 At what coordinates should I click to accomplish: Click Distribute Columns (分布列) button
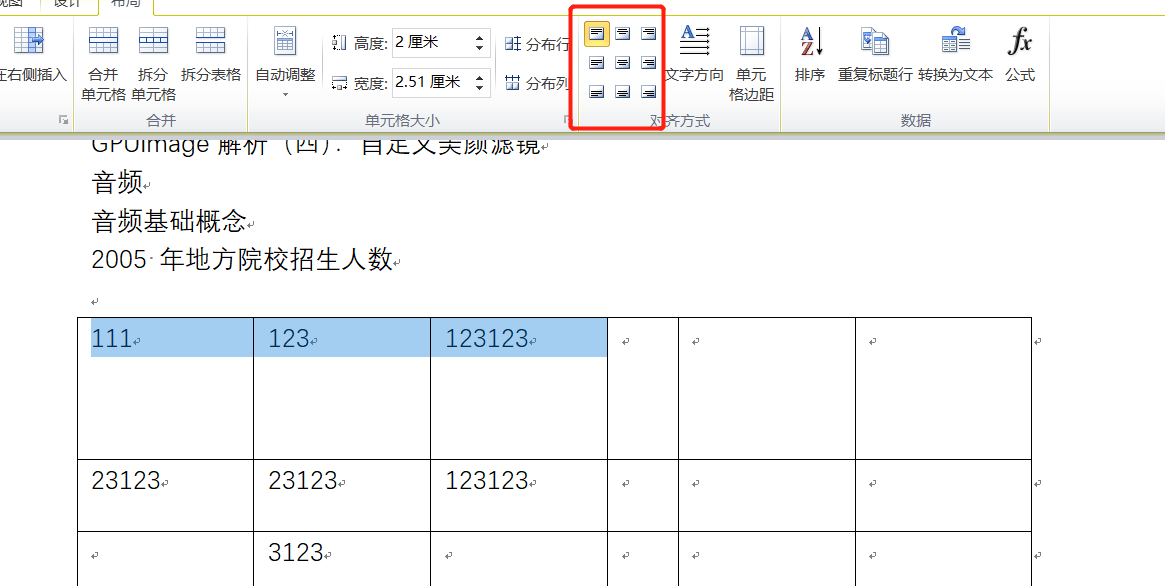pos(537,83)
